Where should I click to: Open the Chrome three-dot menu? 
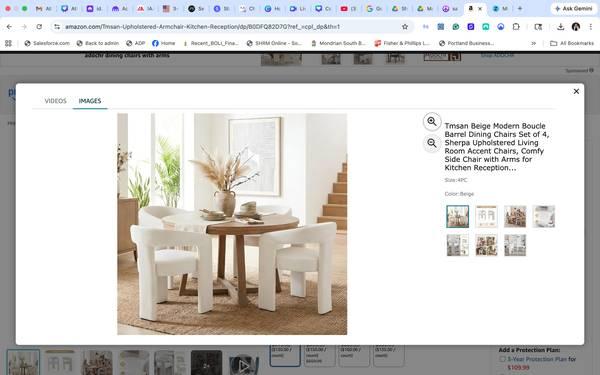click(x=591, y=26)
